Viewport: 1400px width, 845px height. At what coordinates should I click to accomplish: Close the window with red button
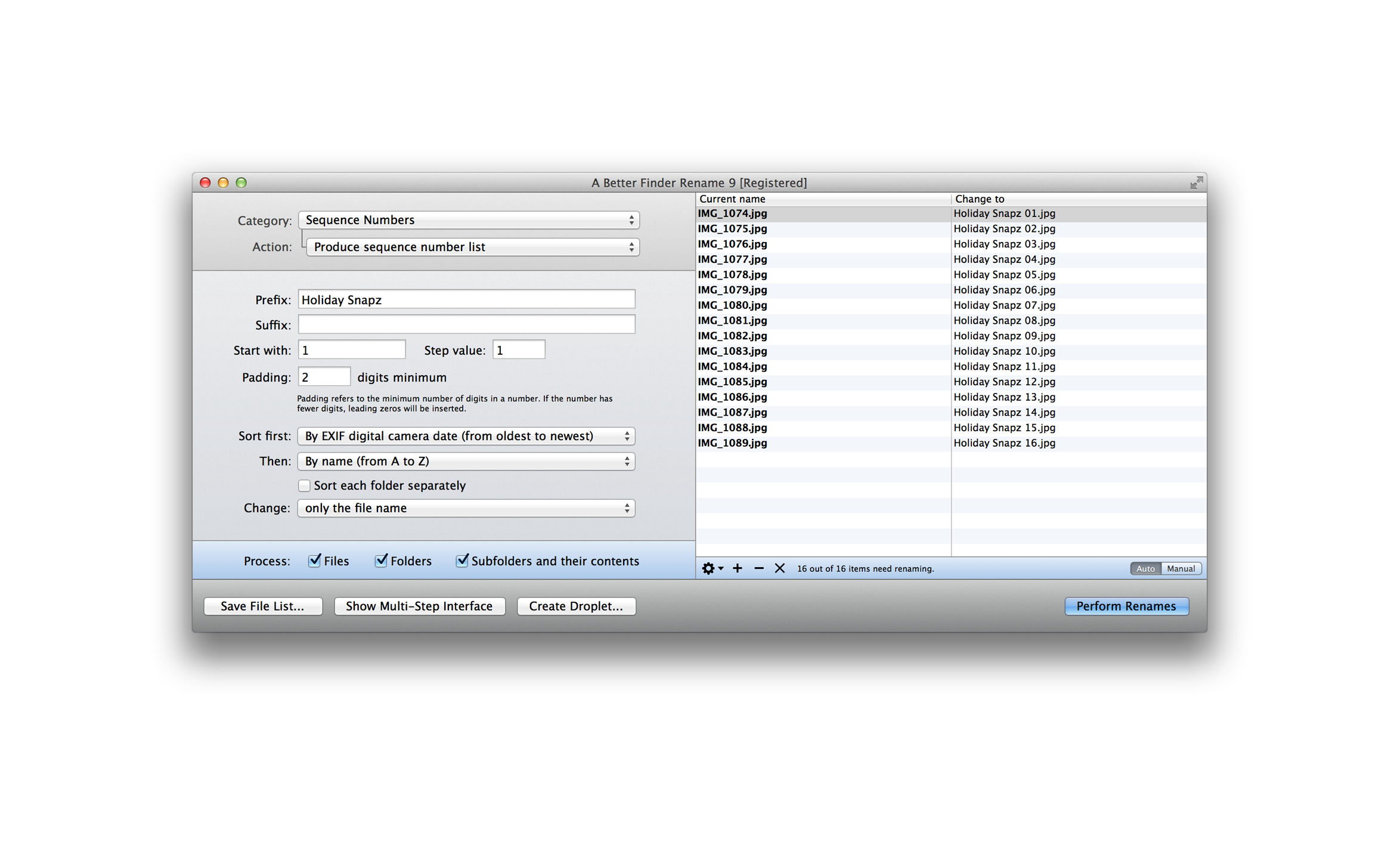tap(205, 182)
